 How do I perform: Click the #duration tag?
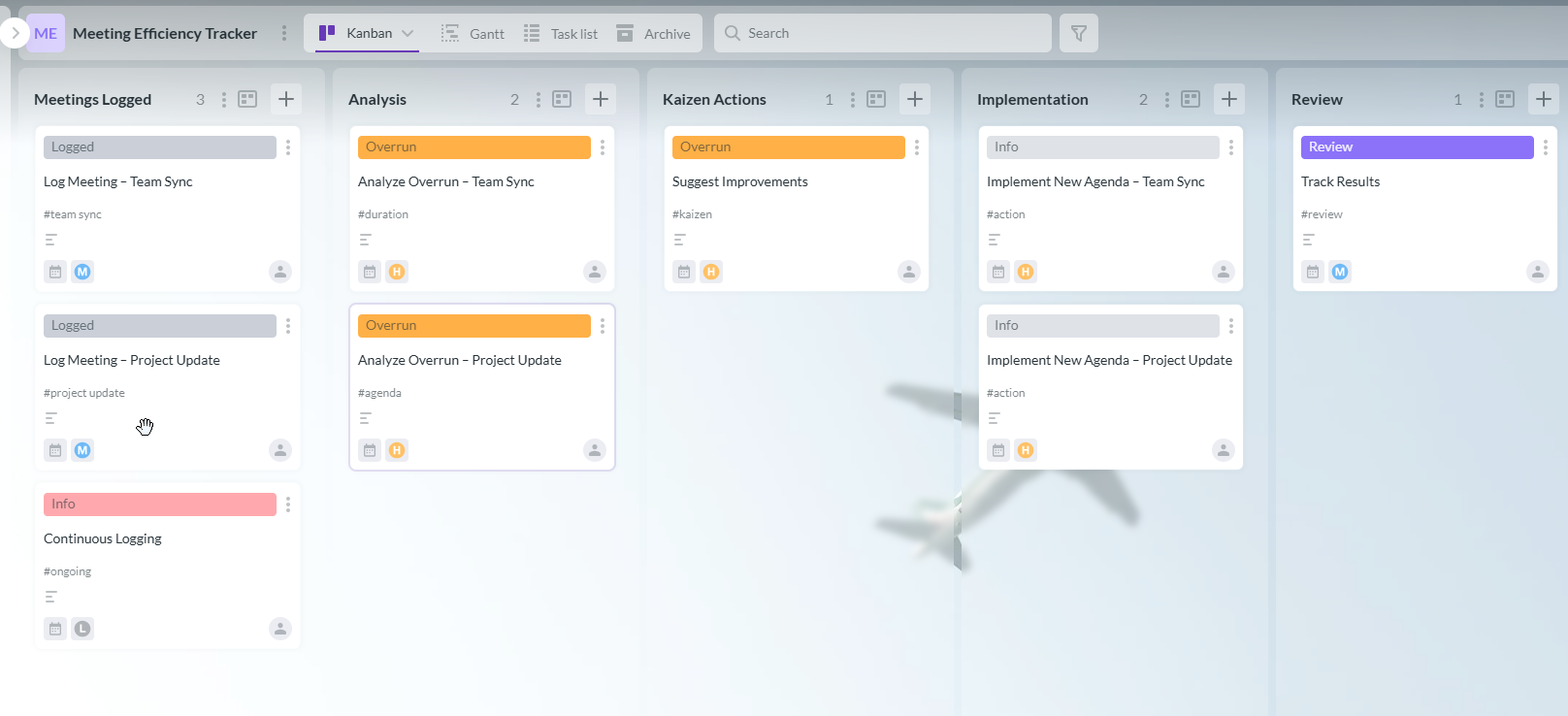point(383,214)
